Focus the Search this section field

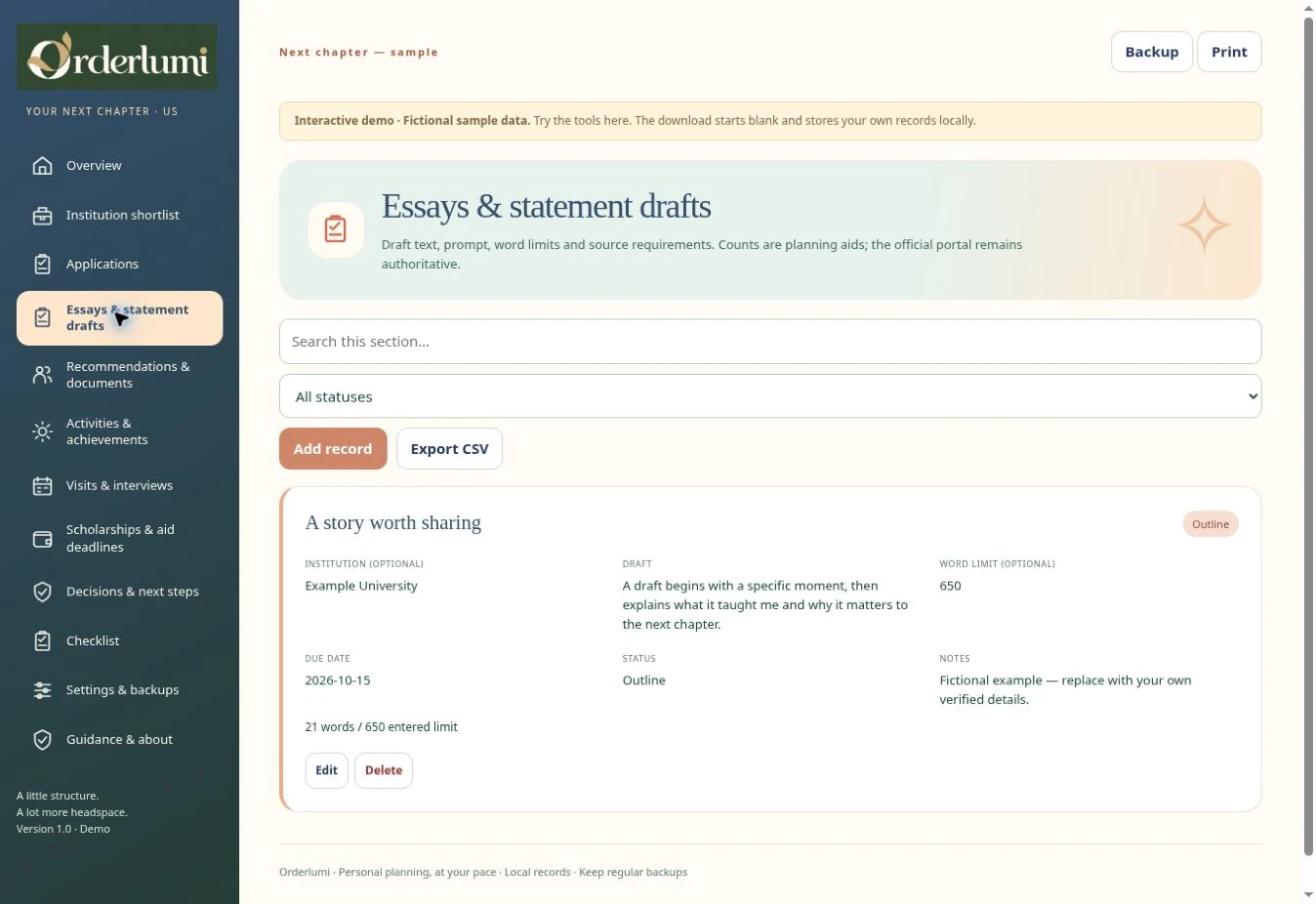click(x=770, y=342)
